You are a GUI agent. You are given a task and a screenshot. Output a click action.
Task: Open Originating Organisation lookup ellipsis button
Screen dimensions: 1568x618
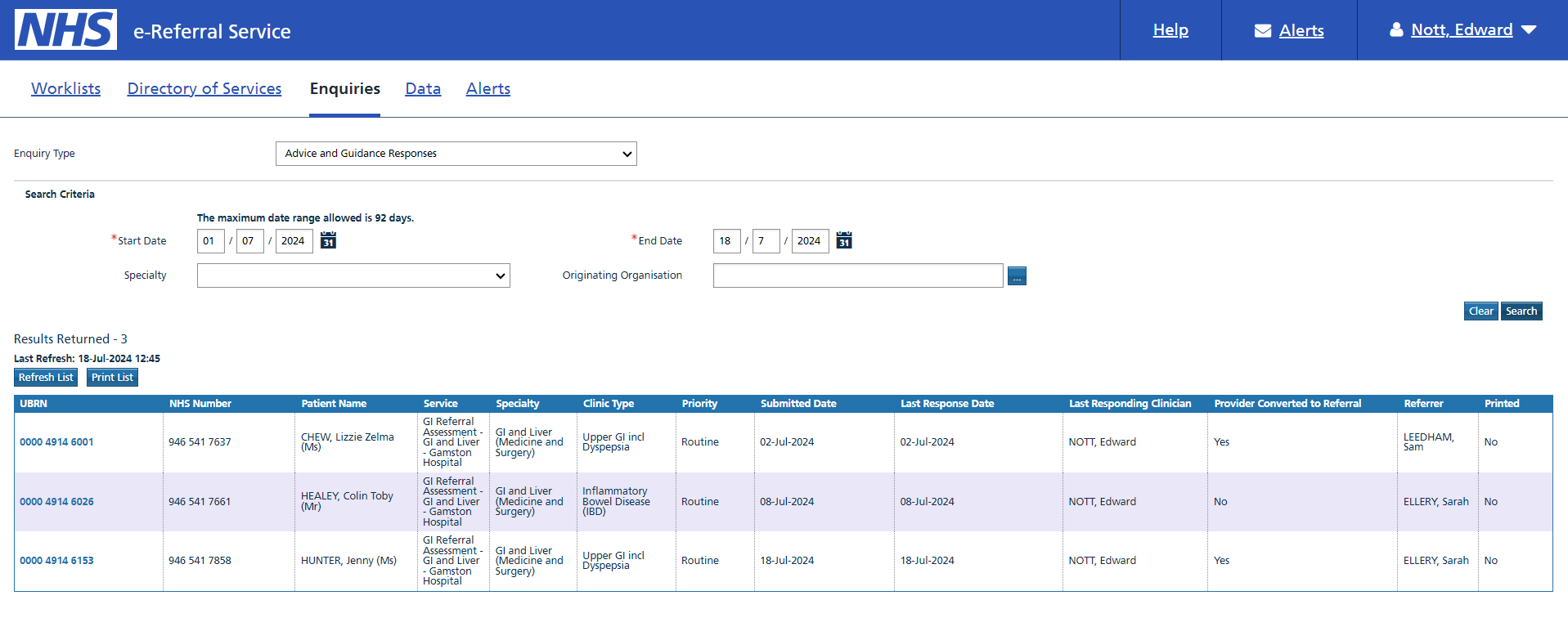(x=1017, y=276)
